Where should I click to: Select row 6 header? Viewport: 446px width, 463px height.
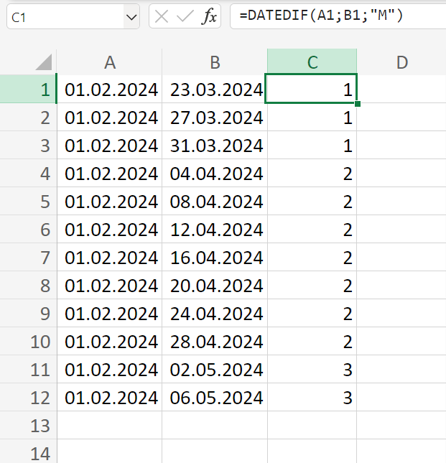(28, 229)
